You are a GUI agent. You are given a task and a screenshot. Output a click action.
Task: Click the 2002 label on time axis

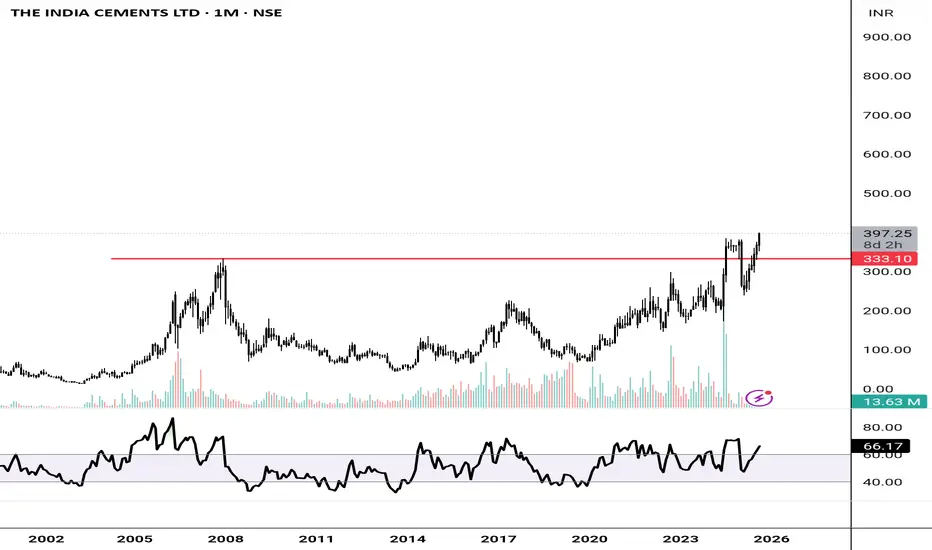point(46,539)
